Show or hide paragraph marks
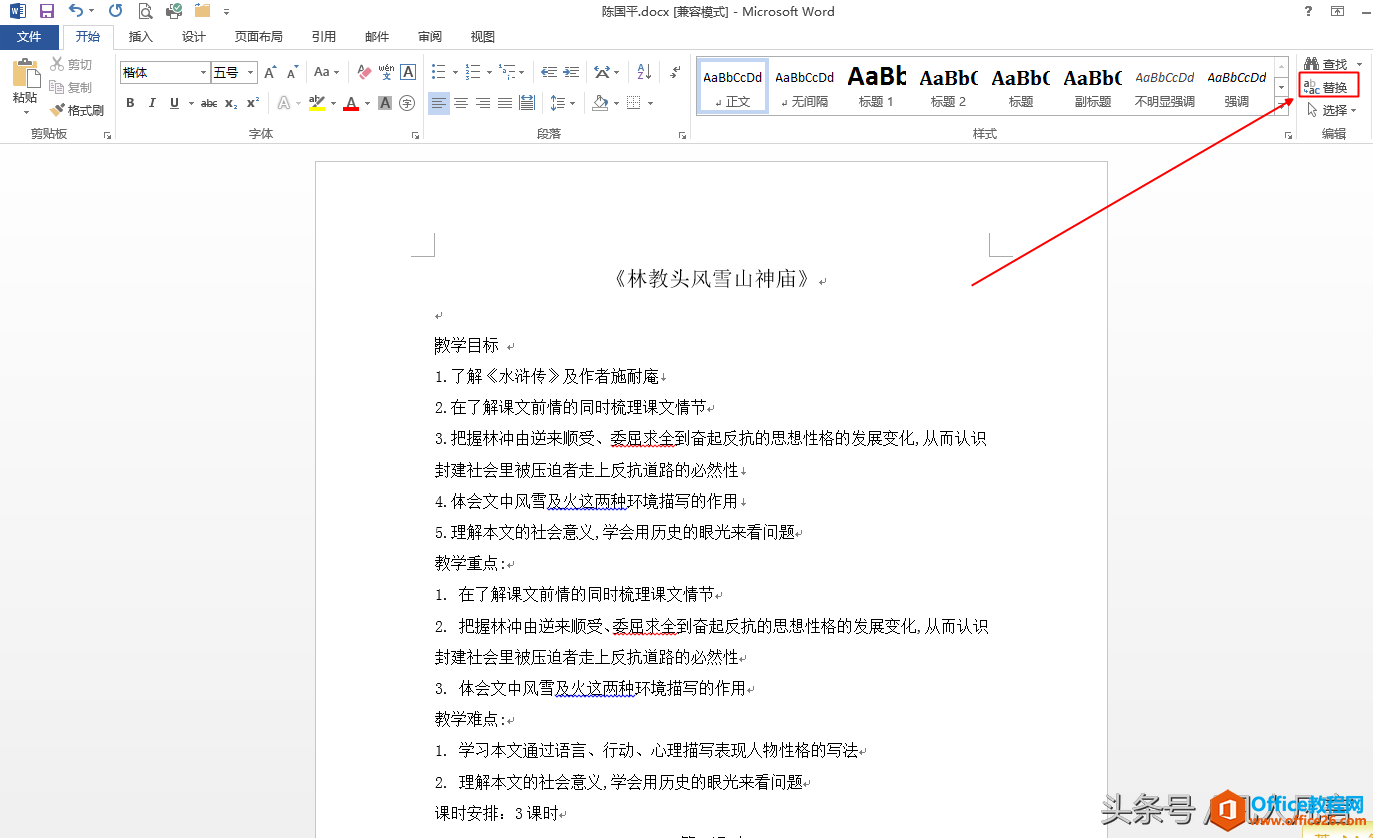This screenshot has height=838, width=1373. click(675, 73)
